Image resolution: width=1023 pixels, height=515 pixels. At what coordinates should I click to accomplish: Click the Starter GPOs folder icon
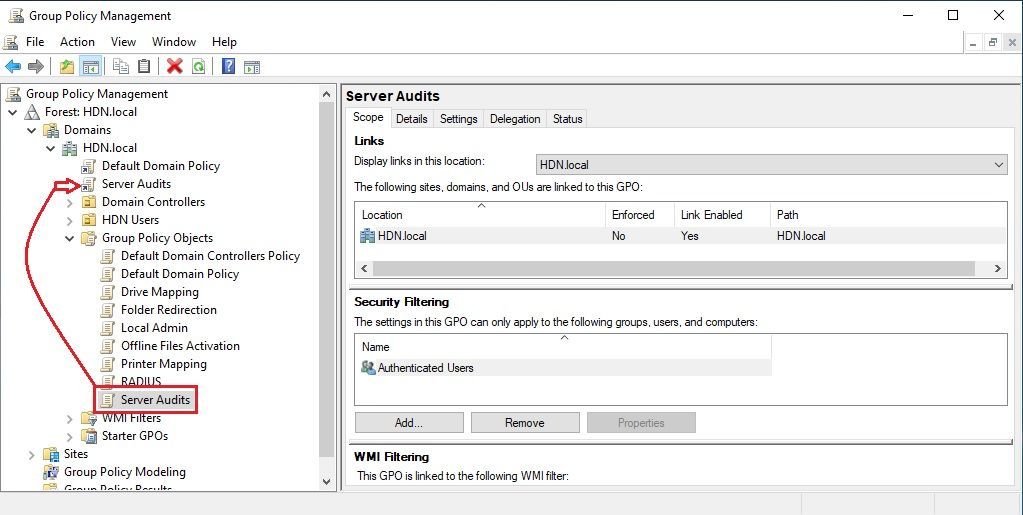pyautogui.click(x=89, y=436)
